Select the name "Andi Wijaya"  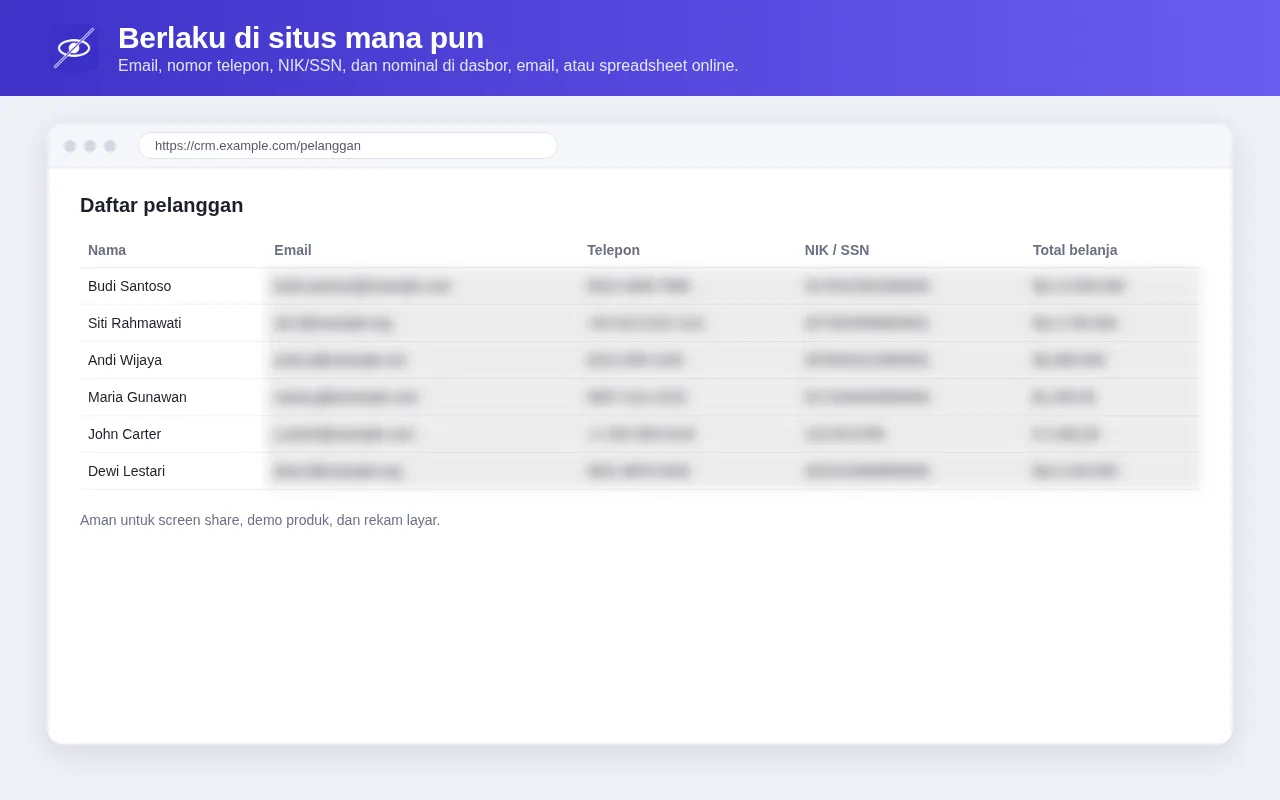tap(125, 360)
